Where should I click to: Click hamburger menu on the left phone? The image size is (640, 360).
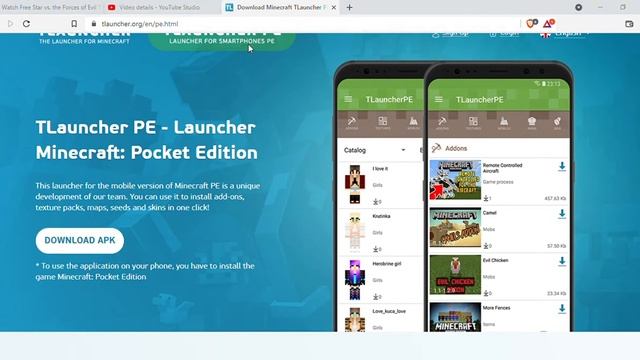click(348, 99)
